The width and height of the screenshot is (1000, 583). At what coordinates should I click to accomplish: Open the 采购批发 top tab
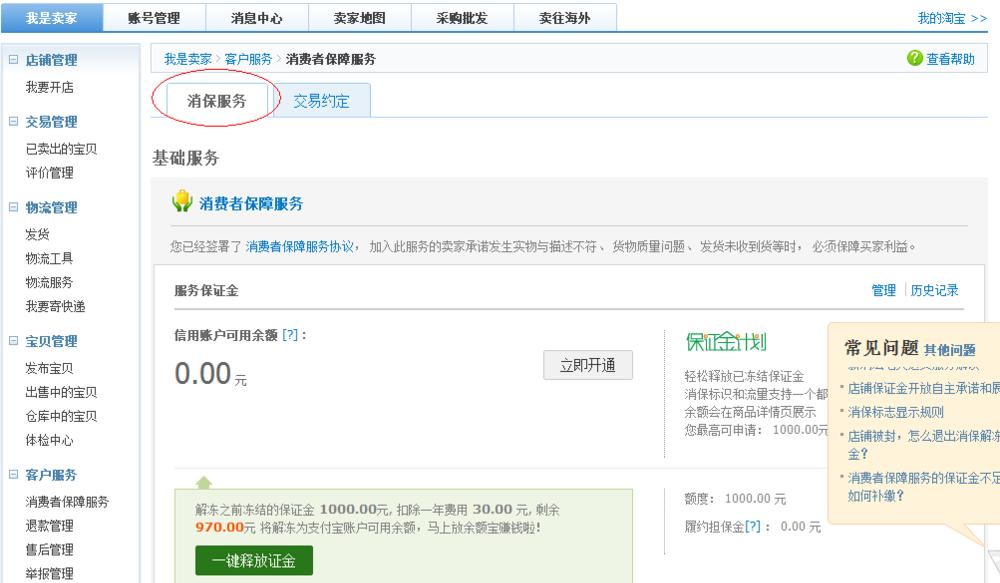pos(462,18)
